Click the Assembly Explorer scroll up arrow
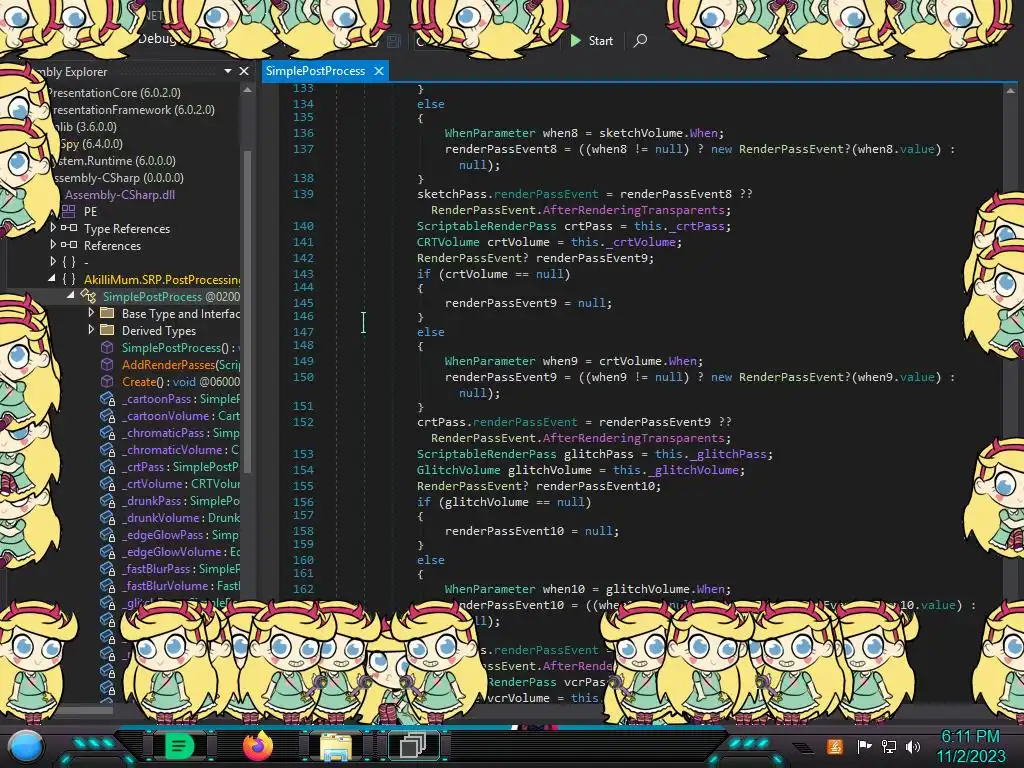1024x768 pixels. (248, 90)
